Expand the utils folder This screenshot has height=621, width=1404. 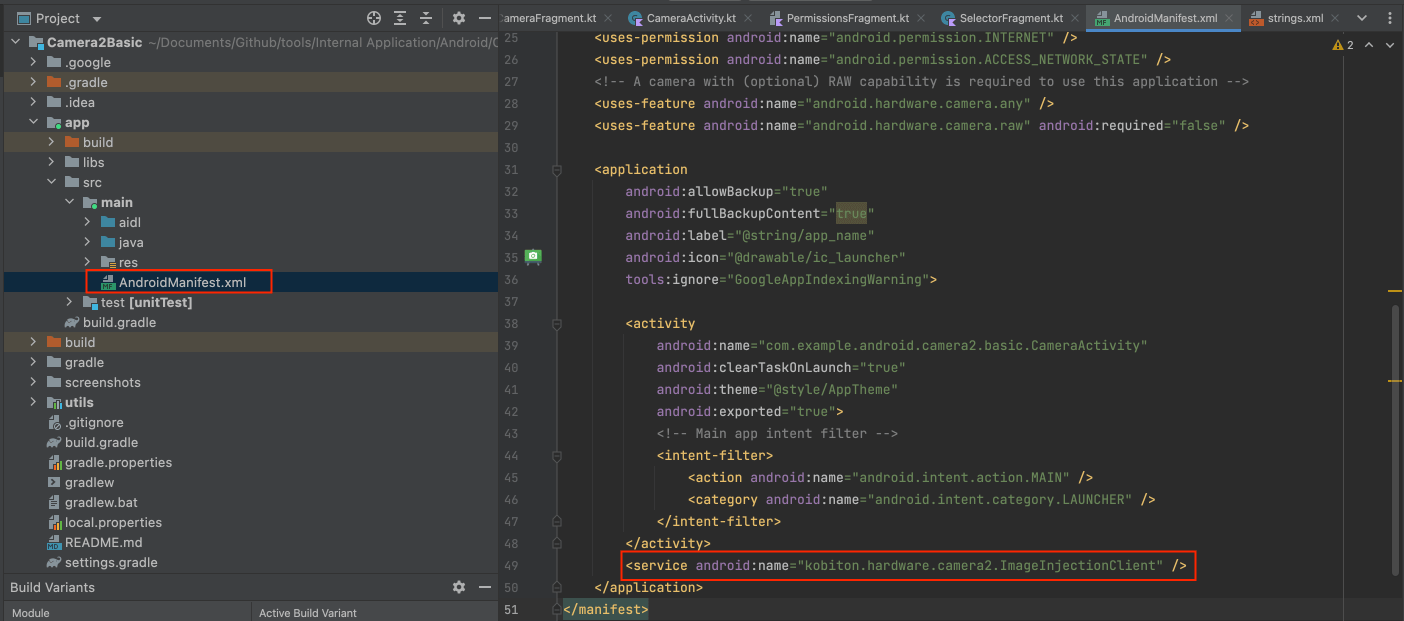pyautogui.click(x=34, y=402)
